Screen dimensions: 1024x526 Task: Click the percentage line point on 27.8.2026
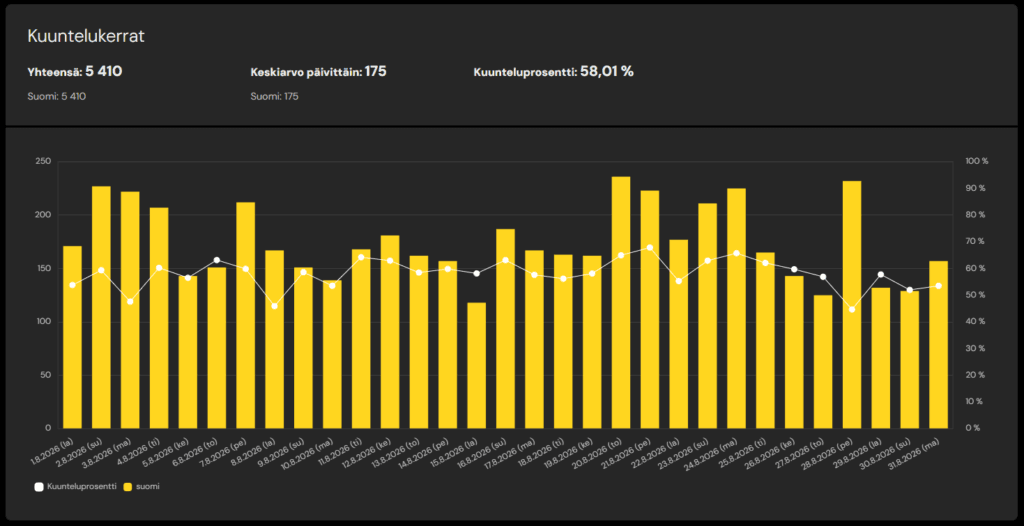(824, 276)
